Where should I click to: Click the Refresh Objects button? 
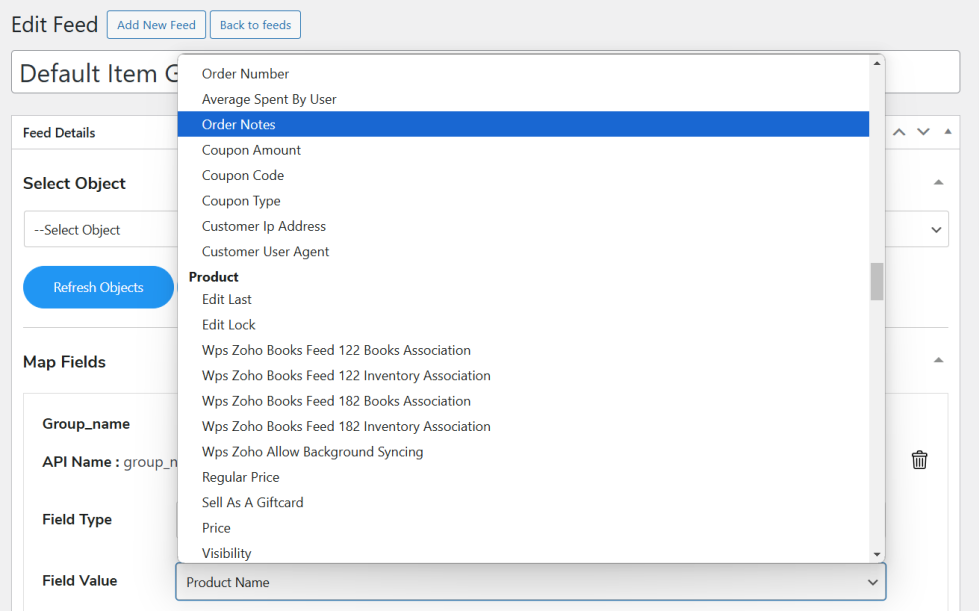[x=98, y=287]
